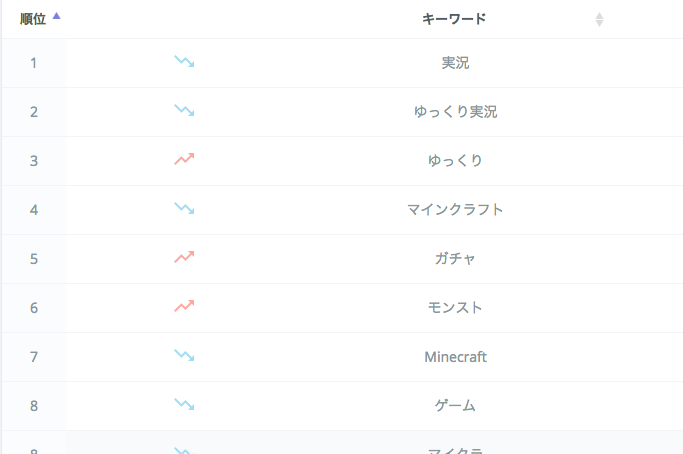Click the upward trend icon for モンスト
This screenshot has width=683, height=454.
184,307
